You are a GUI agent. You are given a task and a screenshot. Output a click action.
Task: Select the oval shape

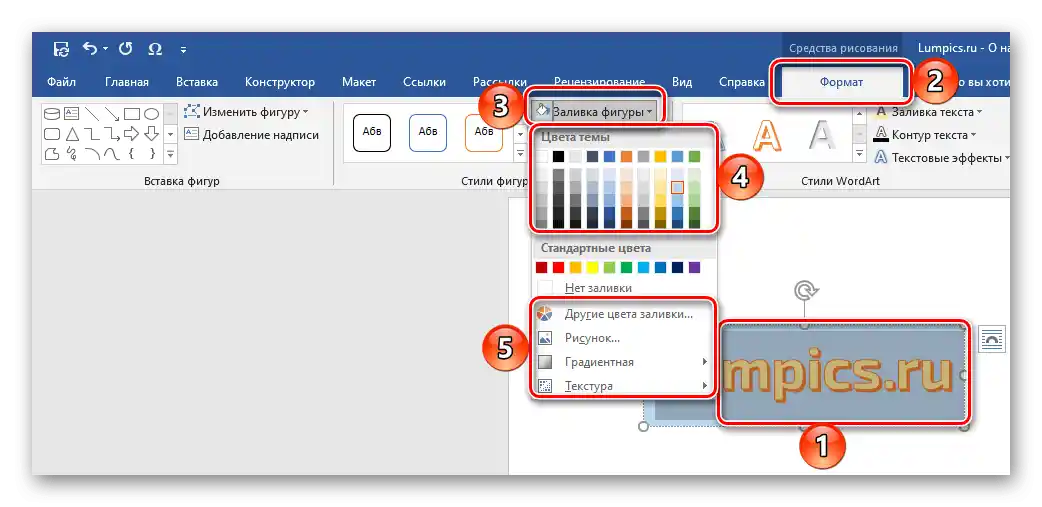pos(152,114)
